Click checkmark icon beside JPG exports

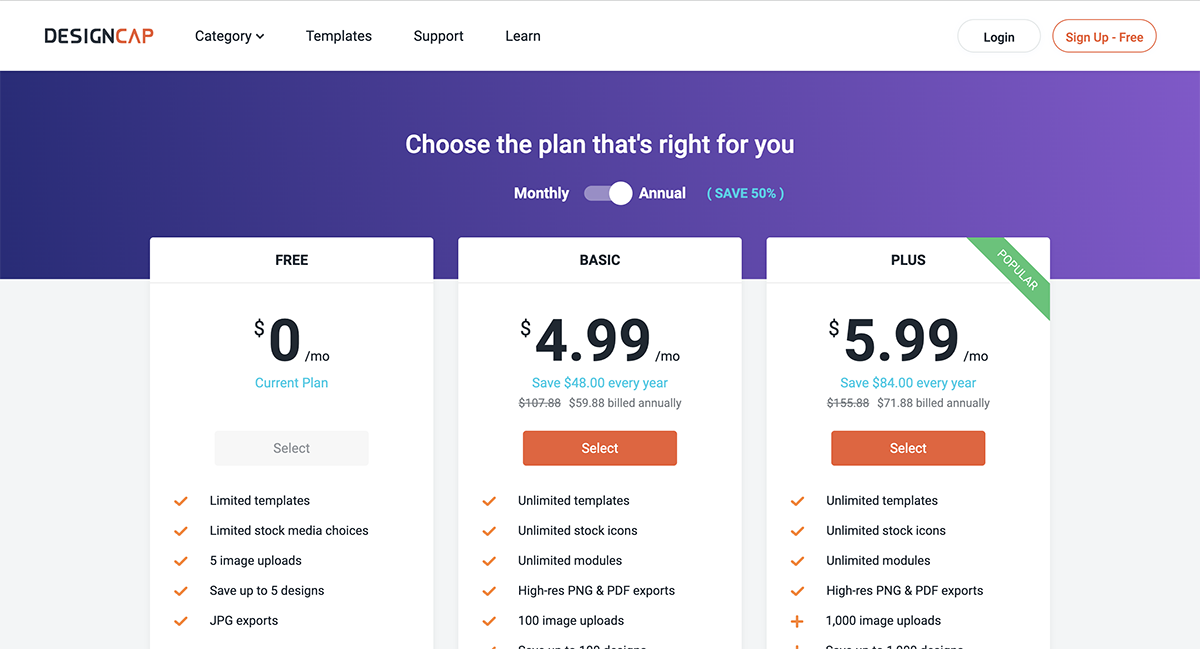pyautogui.click(x=181, y=621)
